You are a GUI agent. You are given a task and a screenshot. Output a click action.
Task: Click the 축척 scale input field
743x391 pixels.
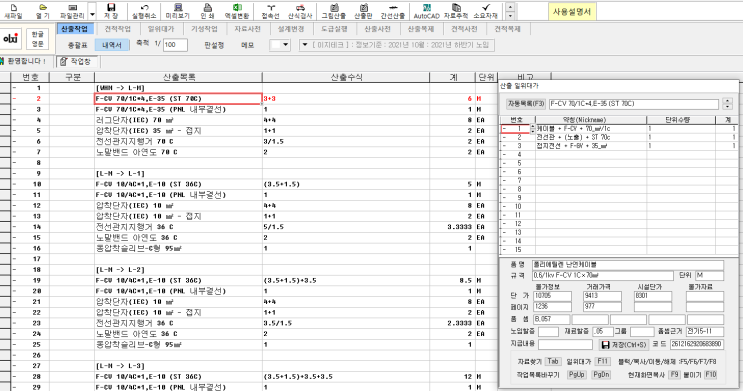click(x=175, y=45)
